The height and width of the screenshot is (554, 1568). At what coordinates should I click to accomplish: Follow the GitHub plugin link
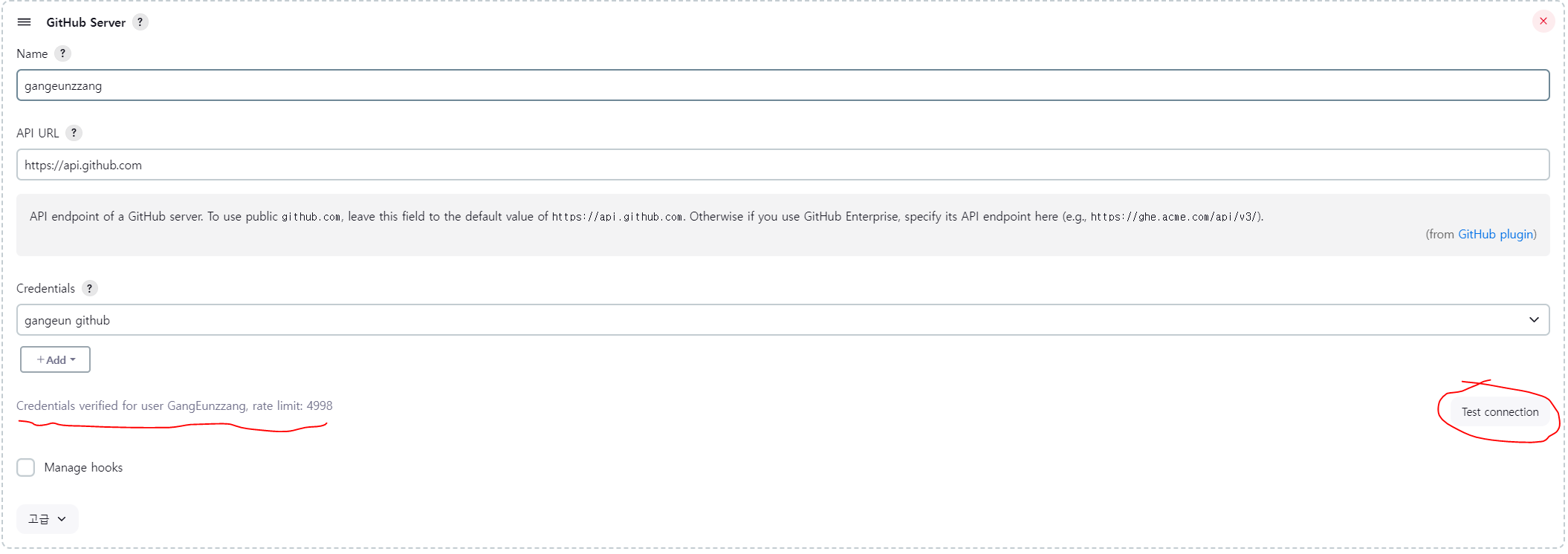click(1495, 234)
